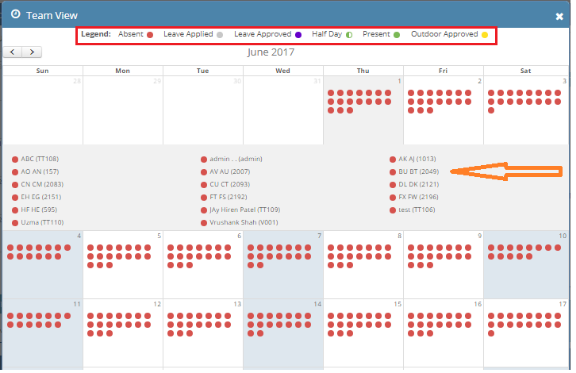Select the June 2017 month title
The image size is (576, 373).
point(271,52)
